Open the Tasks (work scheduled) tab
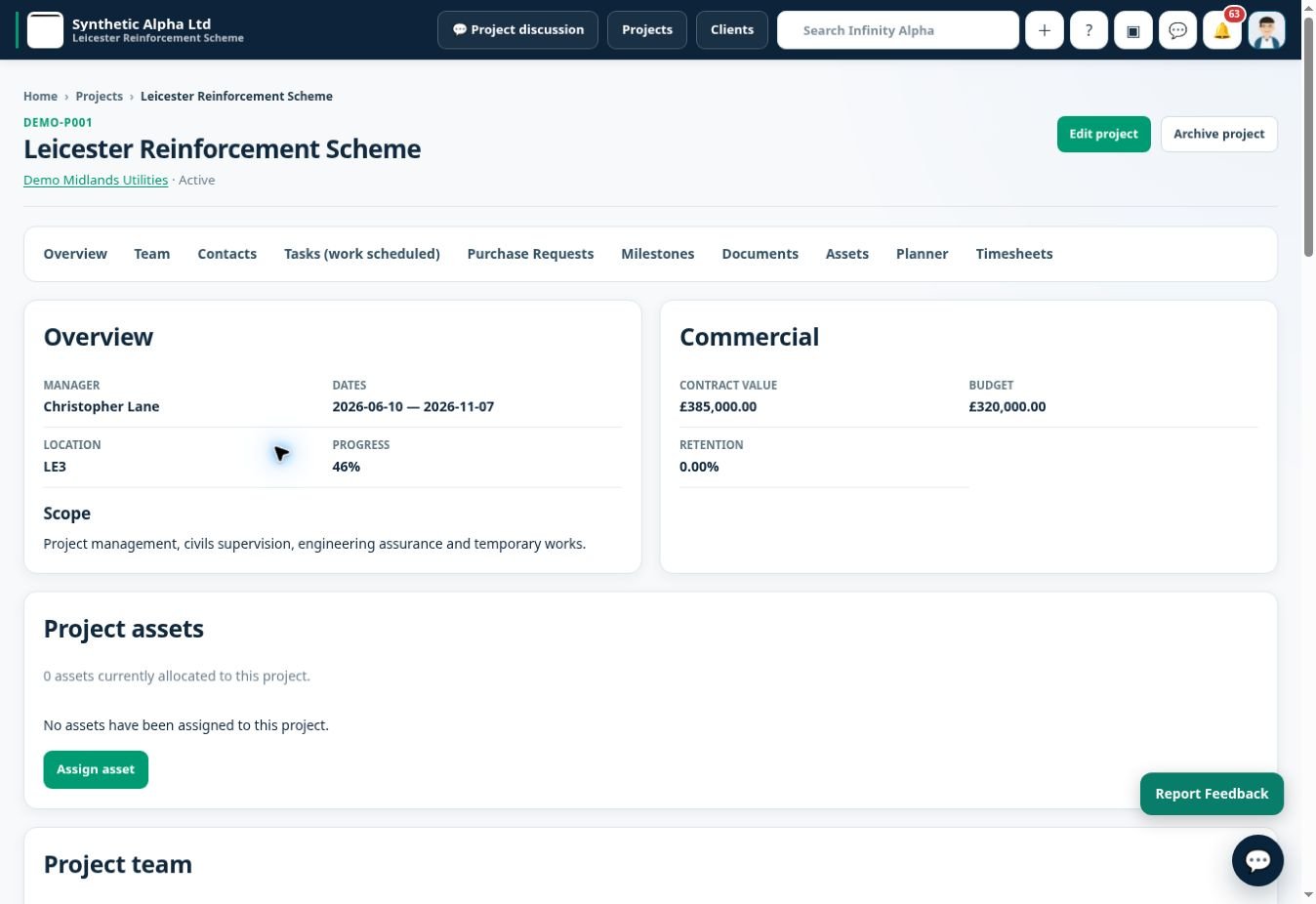 point(362,254)
